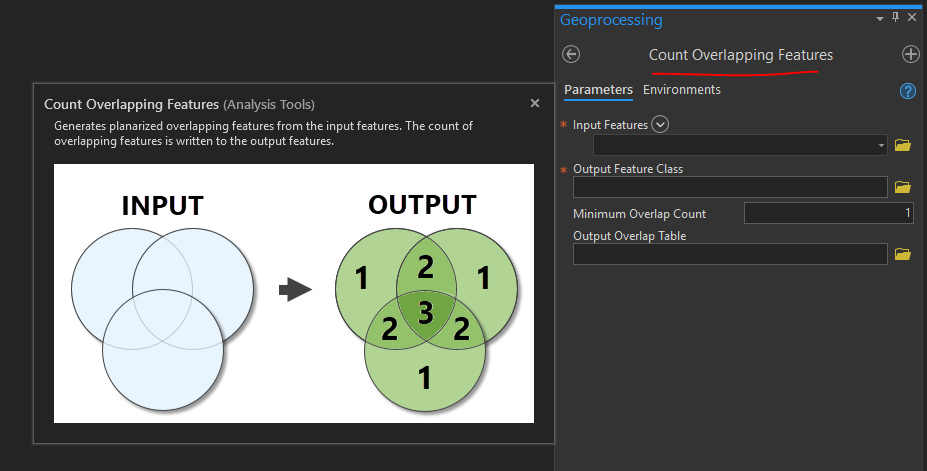The image size is (927, 471).
Task: Click the Count Overlapping Features tool title
Action: tap(740, 55)
